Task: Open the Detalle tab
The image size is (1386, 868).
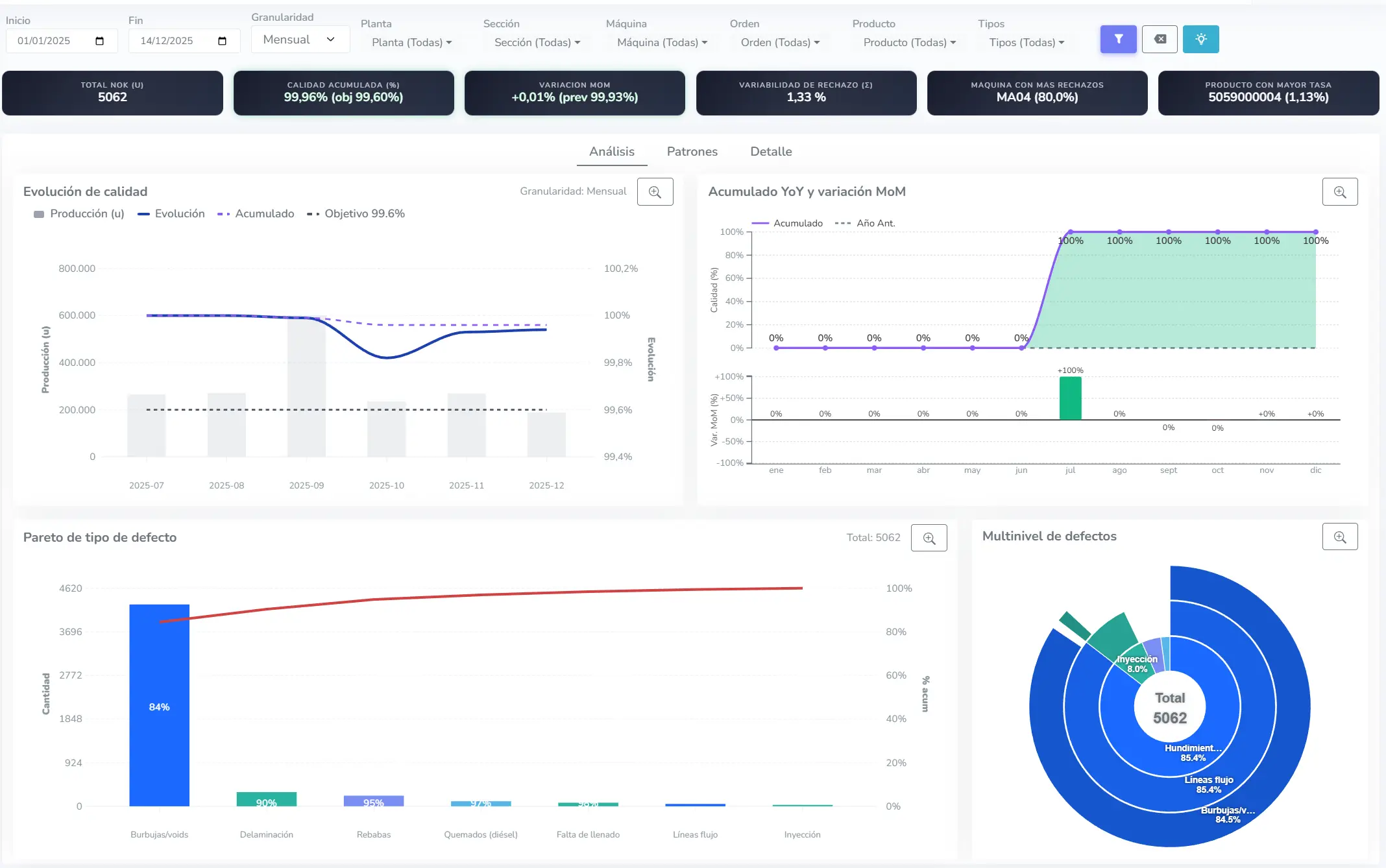Action: [x=771, y=151]
